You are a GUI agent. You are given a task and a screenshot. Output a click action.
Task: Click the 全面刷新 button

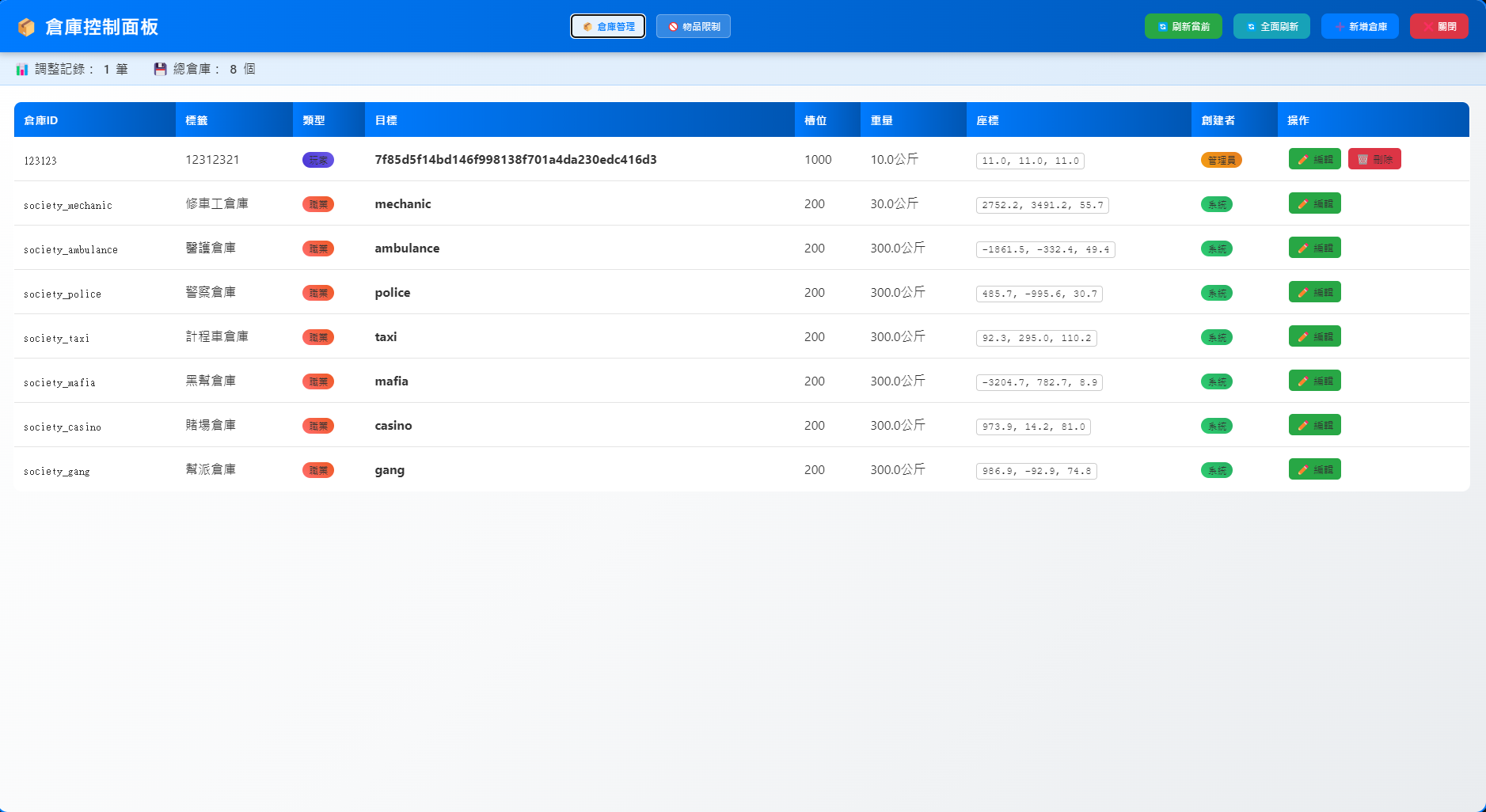point(1271,26)
